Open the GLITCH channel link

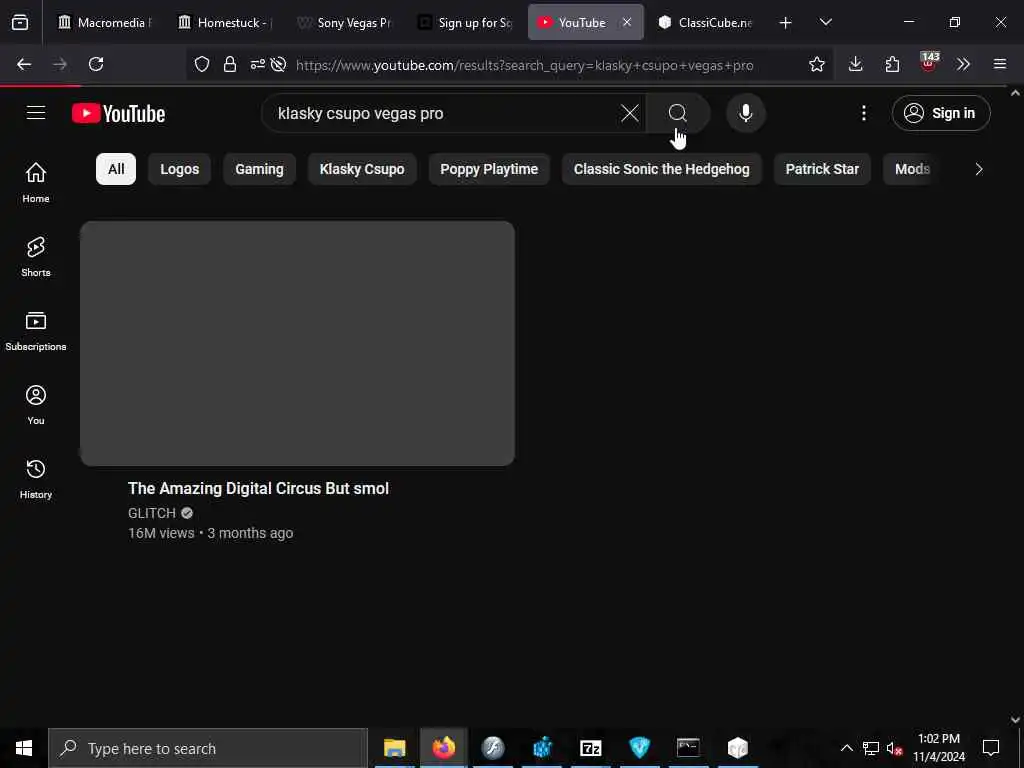tap(152, 513)
